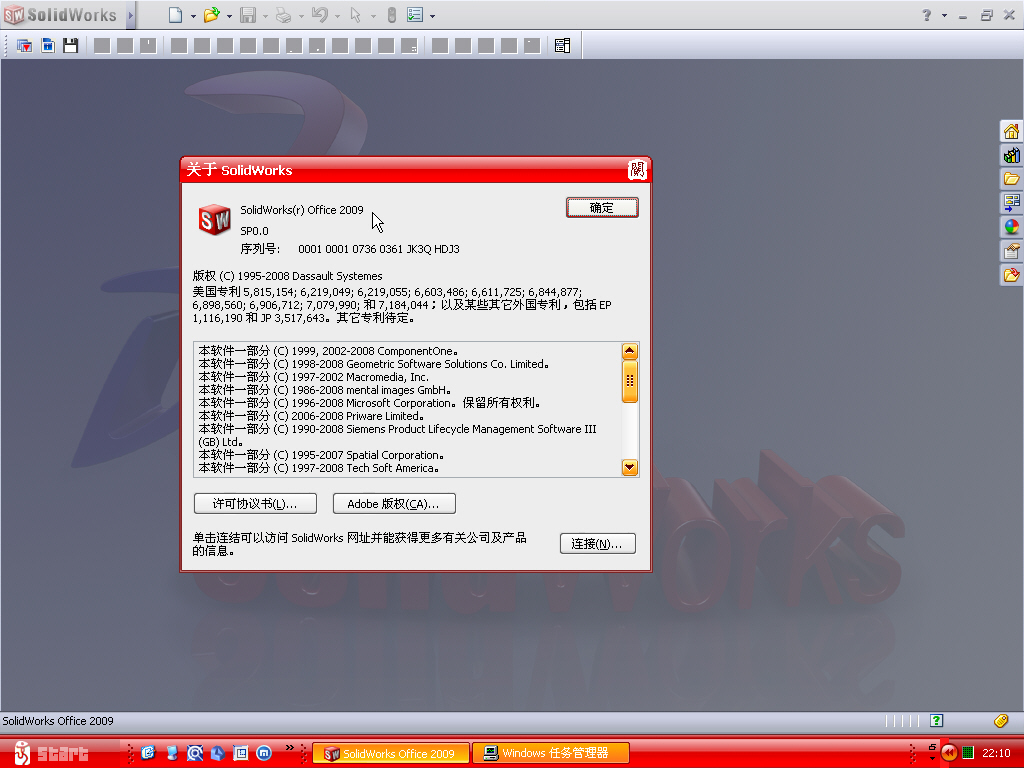
Task: Click the yellow tag icon in status bar
Action: coord(1000,720)
